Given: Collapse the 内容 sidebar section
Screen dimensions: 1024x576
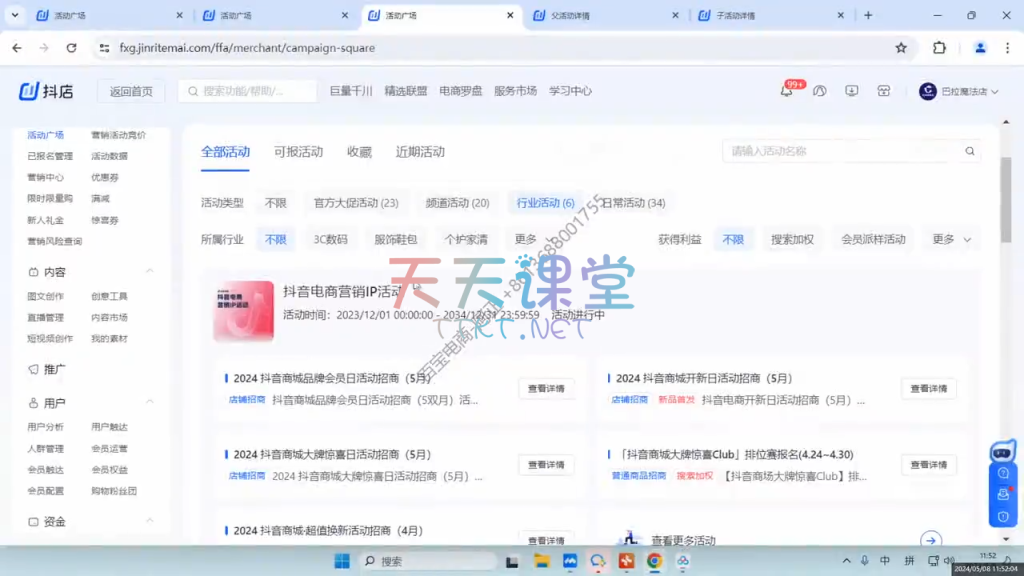Looking at the screenshot, I should click(x=150, y=272).
